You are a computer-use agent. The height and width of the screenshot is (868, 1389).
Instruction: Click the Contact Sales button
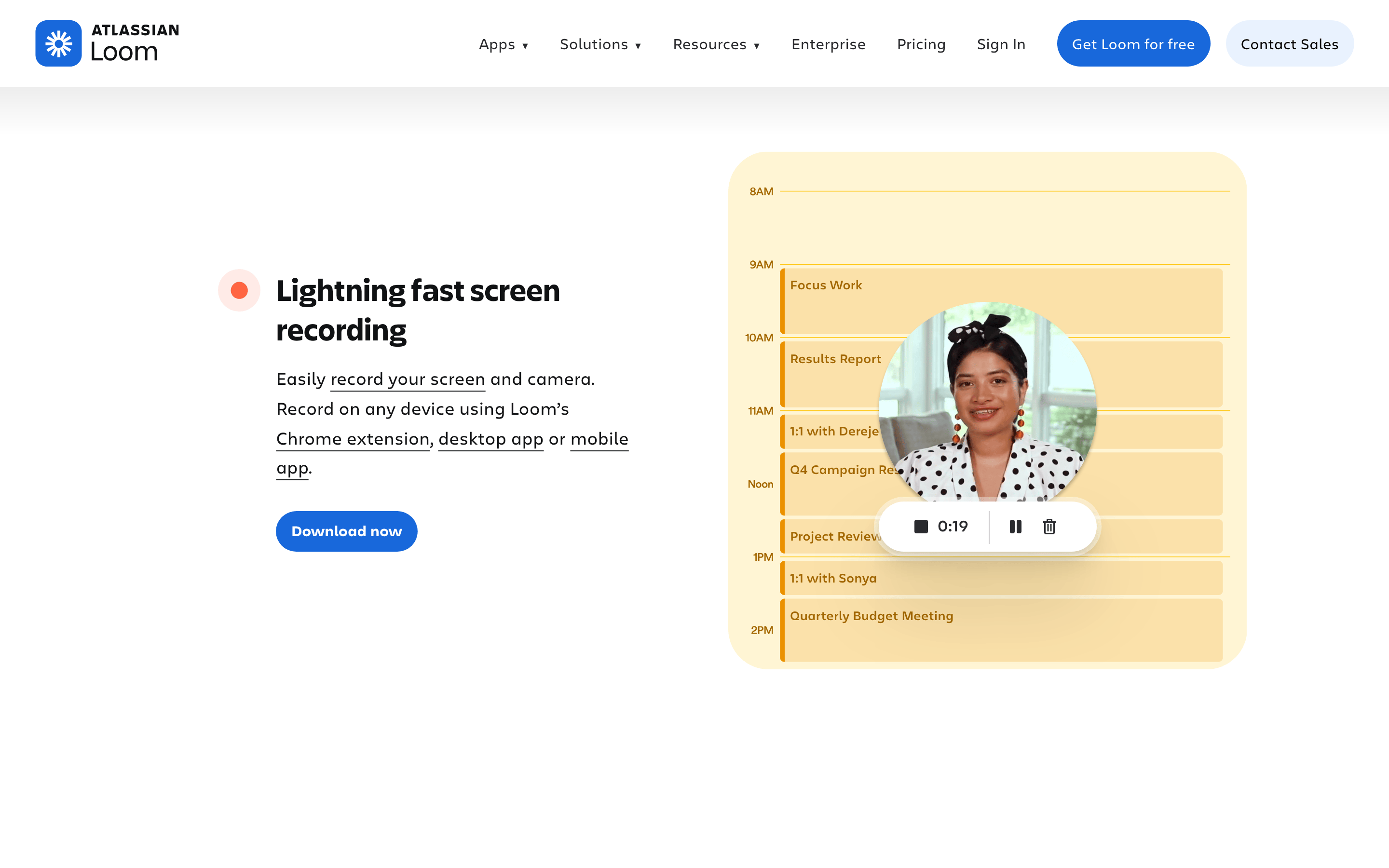(1289, 43)
